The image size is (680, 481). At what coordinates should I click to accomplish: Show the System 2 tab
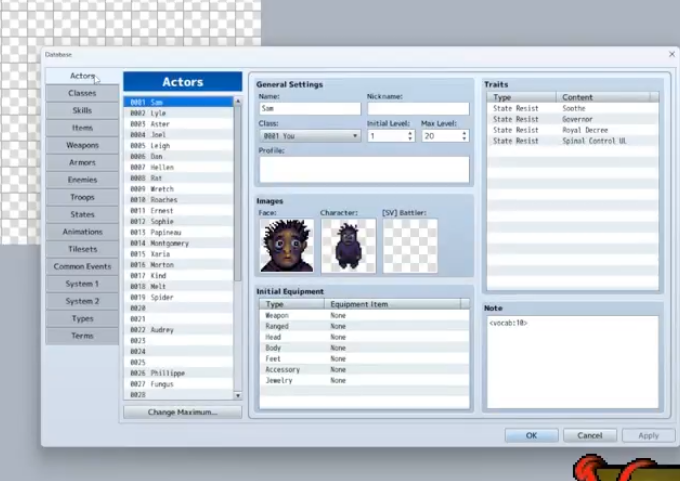82,301
